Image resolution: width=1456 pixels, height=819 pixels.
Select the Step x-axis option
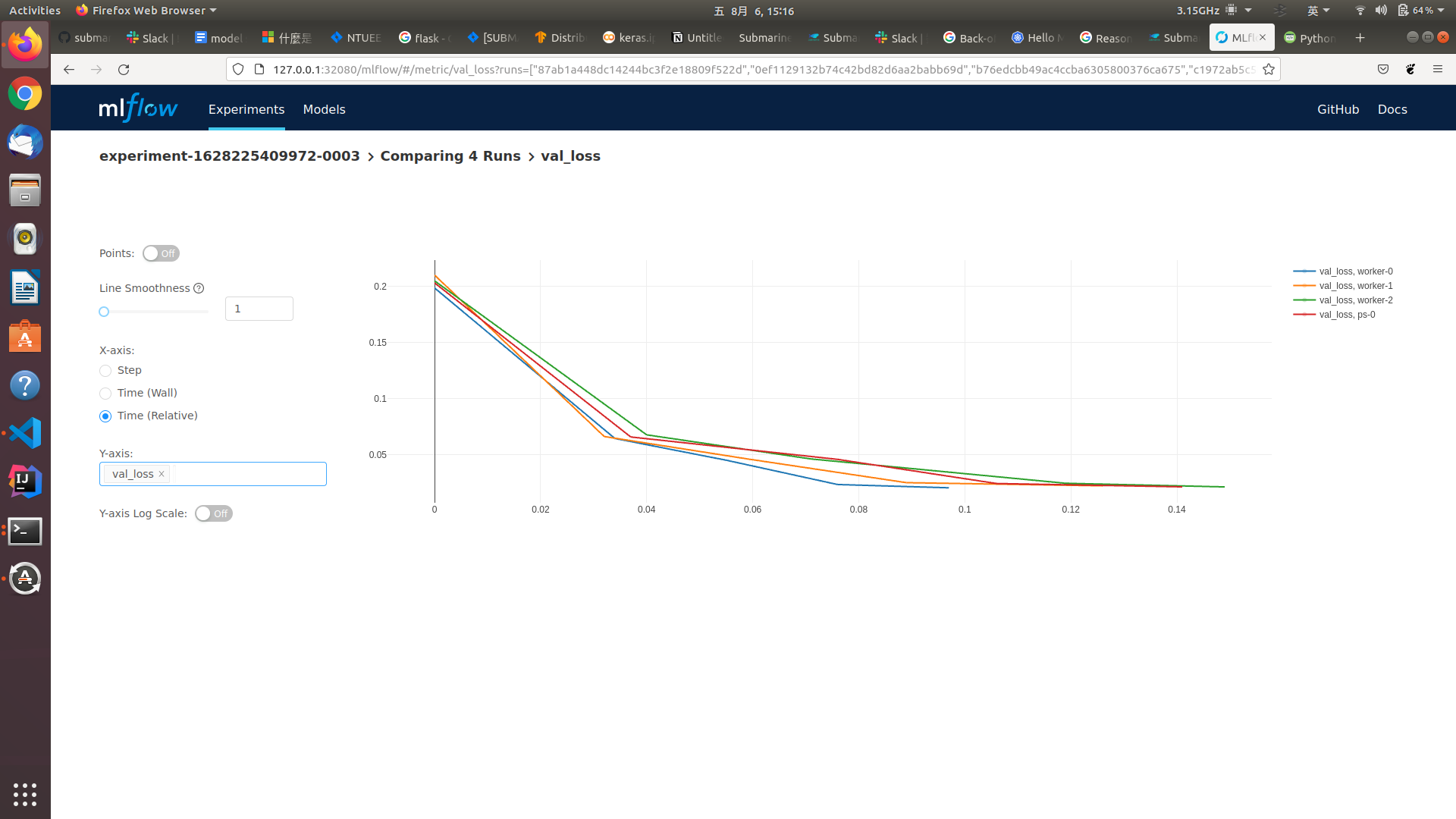(x=105, y=371)
